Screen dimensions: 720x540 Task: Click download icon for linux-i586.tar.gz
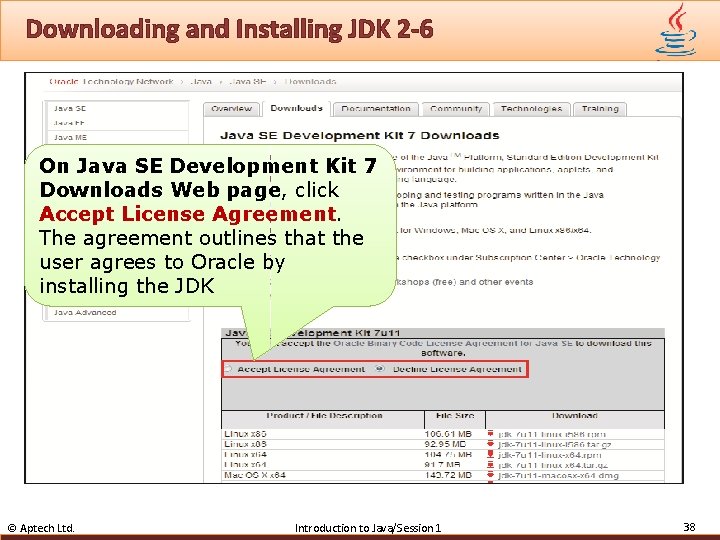click(490, 444)
